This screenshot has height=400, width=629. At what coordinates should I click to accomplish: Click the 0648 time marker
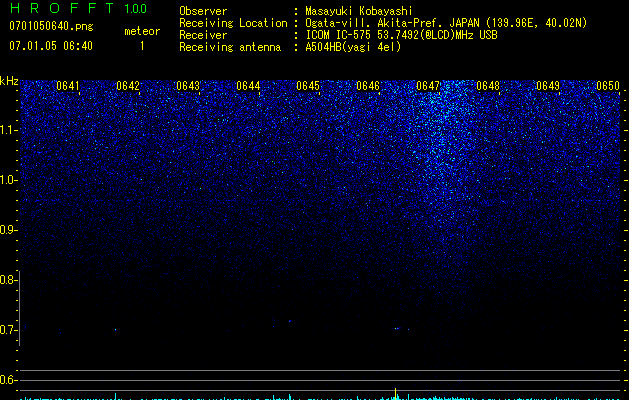[488, 86]
